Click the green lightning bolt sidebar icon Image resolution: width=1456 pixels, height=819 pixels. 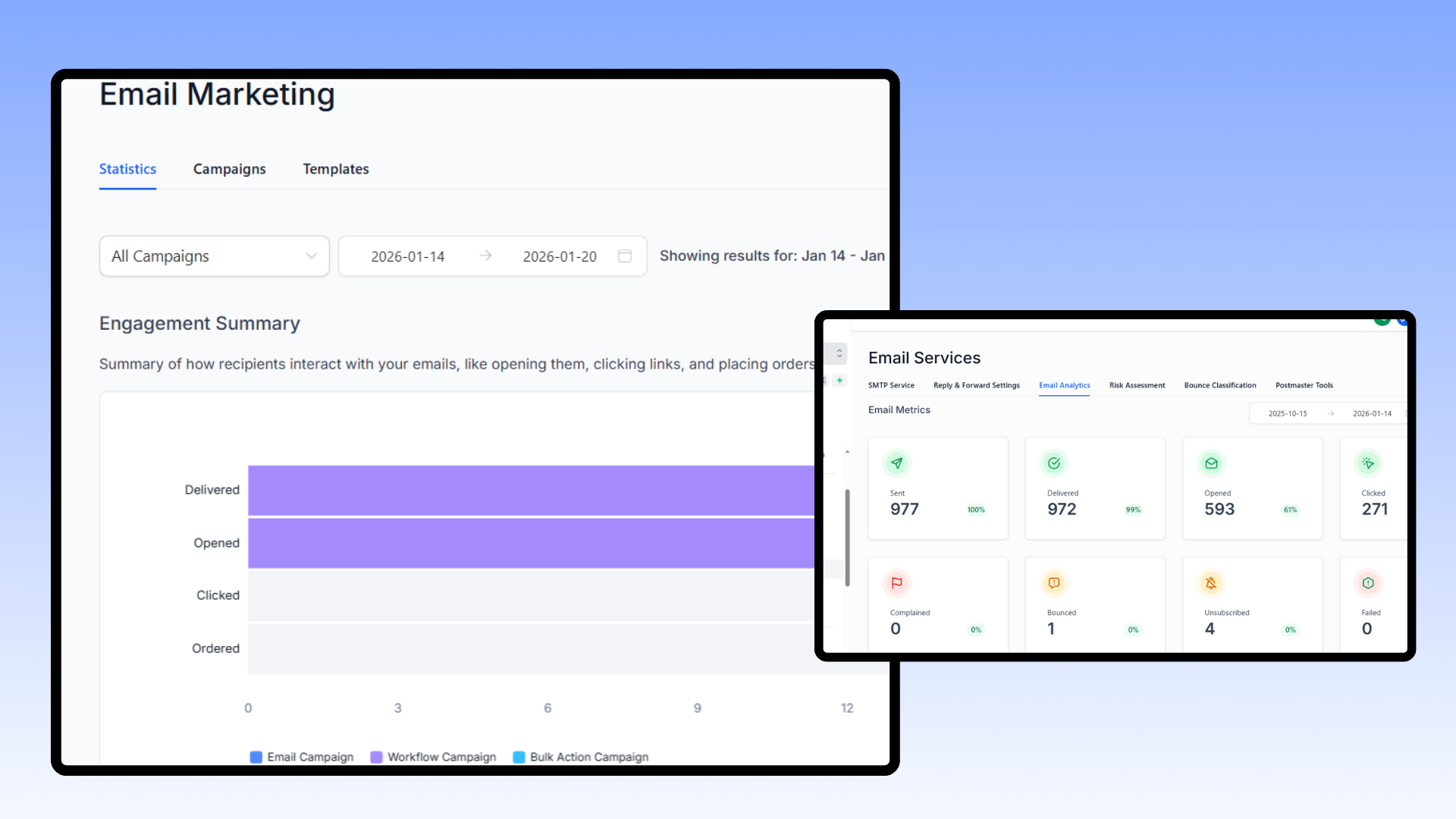pyautogui.click(x=839, y=380)
